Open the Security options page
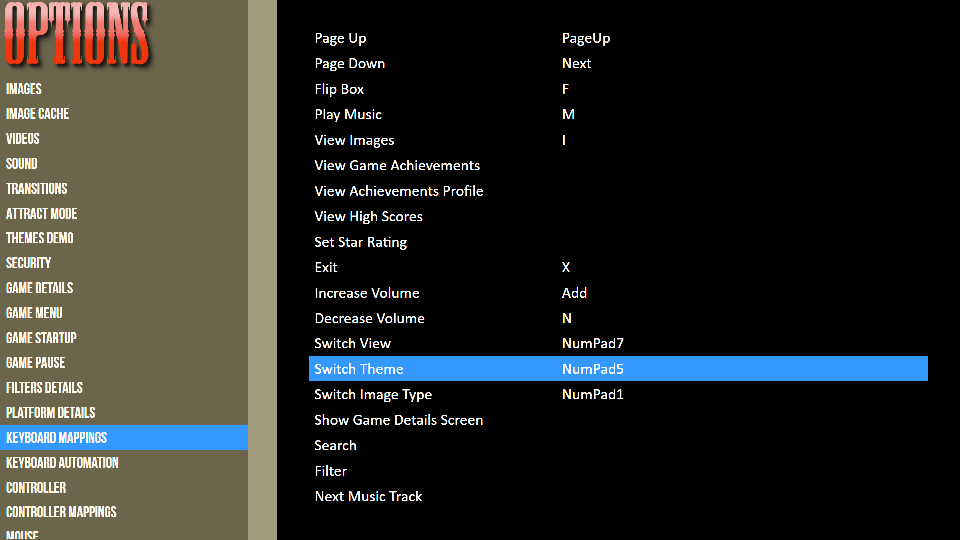 coord(28,263)
